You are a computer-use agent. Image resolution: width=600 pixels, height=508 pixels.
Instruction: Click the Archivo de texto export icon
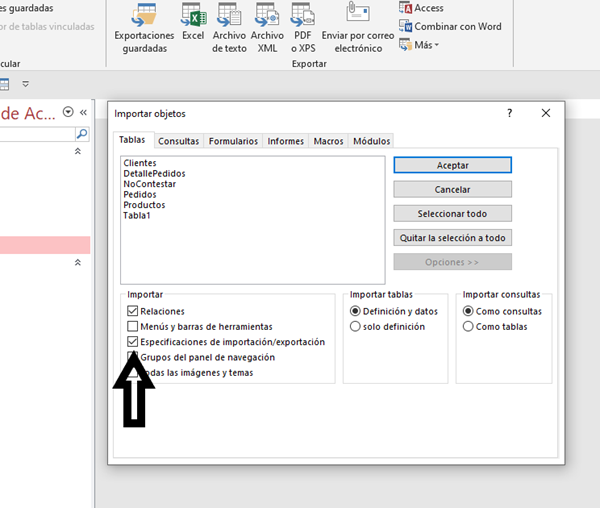click(x=229, y=15)
